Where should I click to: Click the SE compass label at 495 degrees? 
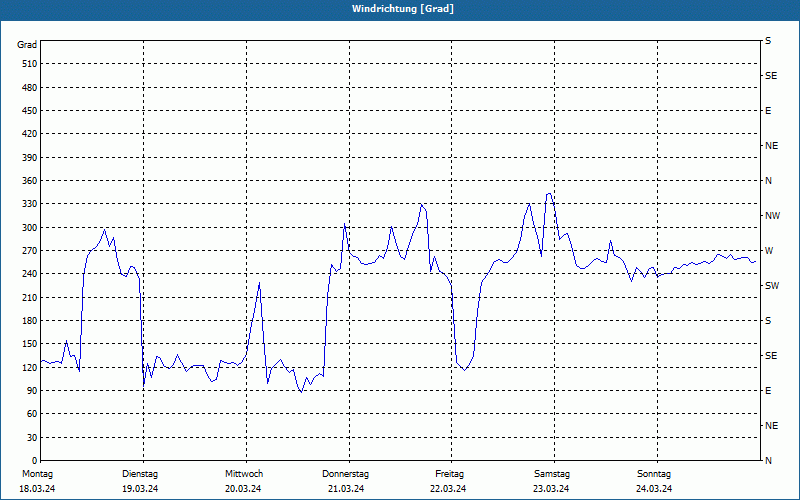click(771, 76)
